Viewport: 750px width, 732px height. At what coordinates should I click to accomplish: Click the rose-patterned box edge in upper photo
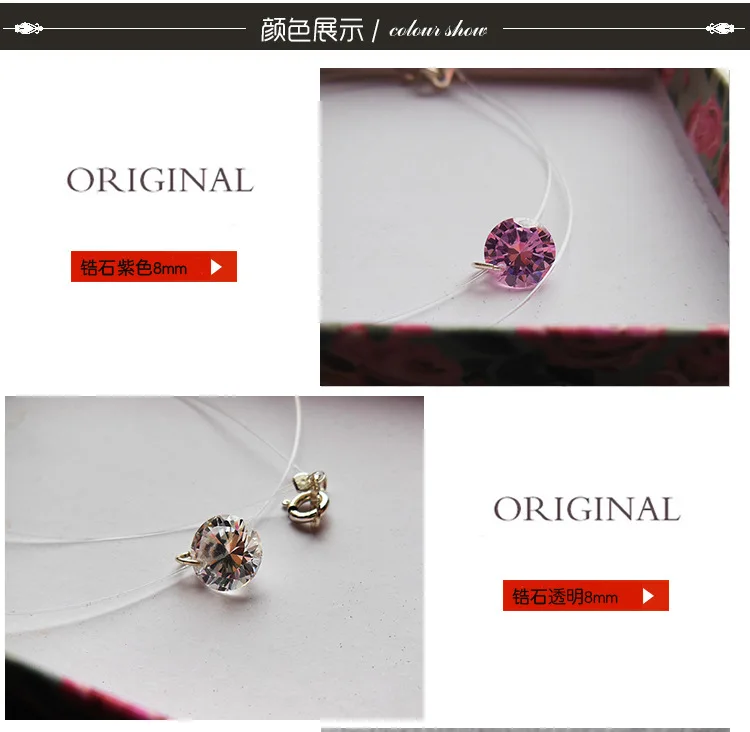click(524, 355)
